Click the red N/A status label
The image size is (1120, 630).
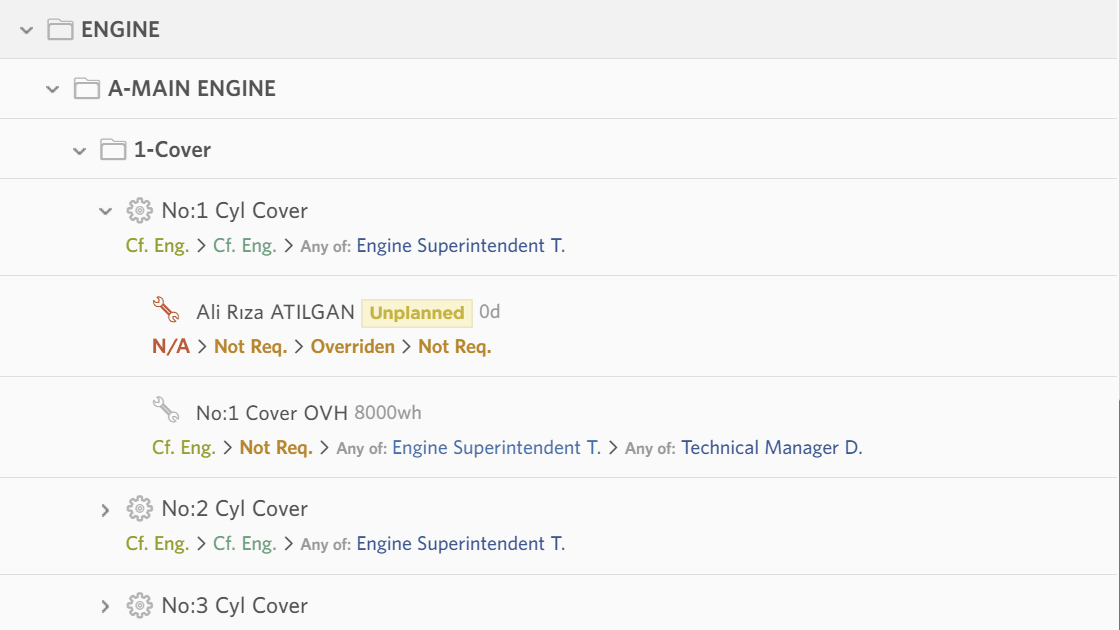(x=170, y=347)
